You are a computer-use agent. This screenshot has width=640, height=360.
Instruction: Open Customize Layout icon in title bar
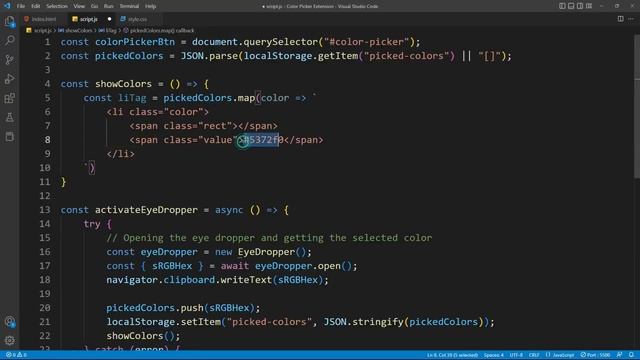point(589,6)
